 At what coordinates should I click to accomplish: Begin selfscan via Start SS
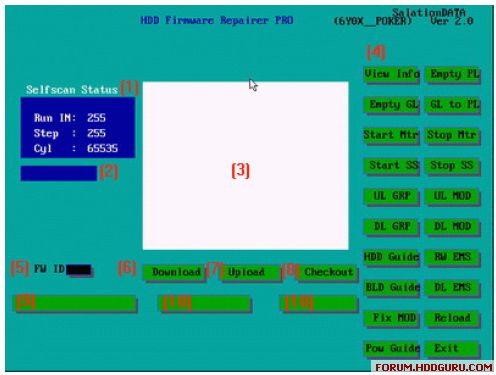[392, 166]
